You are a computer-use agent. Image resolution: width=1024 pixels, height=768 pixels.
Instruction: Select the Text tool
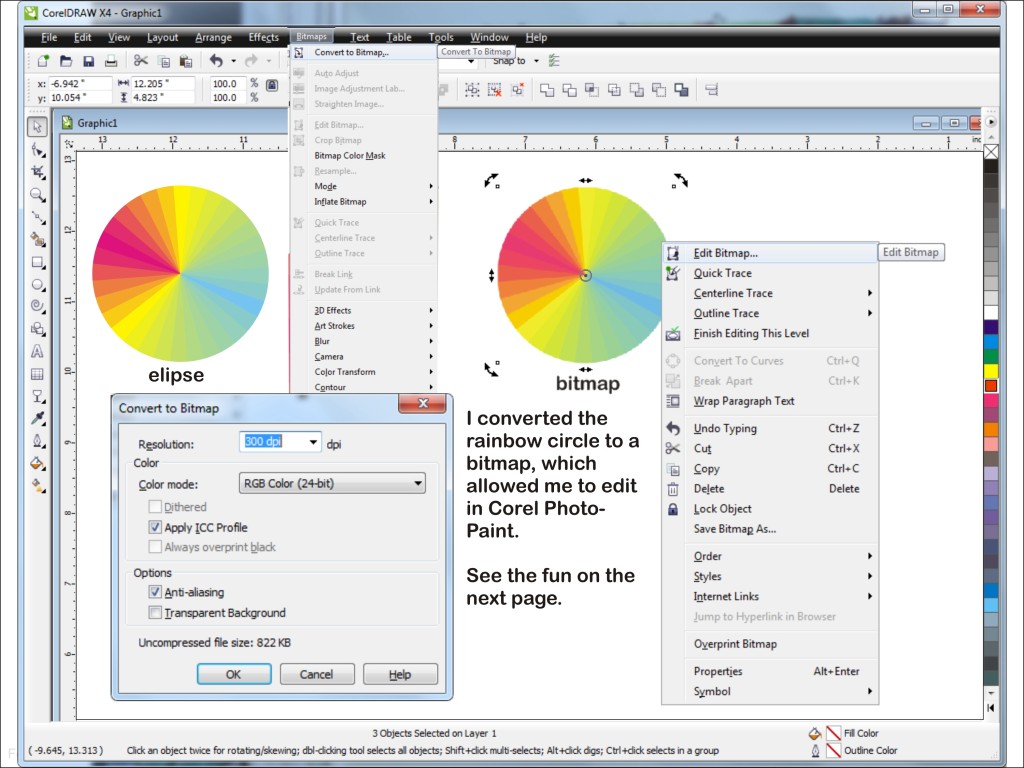click(x=37, y=352)
